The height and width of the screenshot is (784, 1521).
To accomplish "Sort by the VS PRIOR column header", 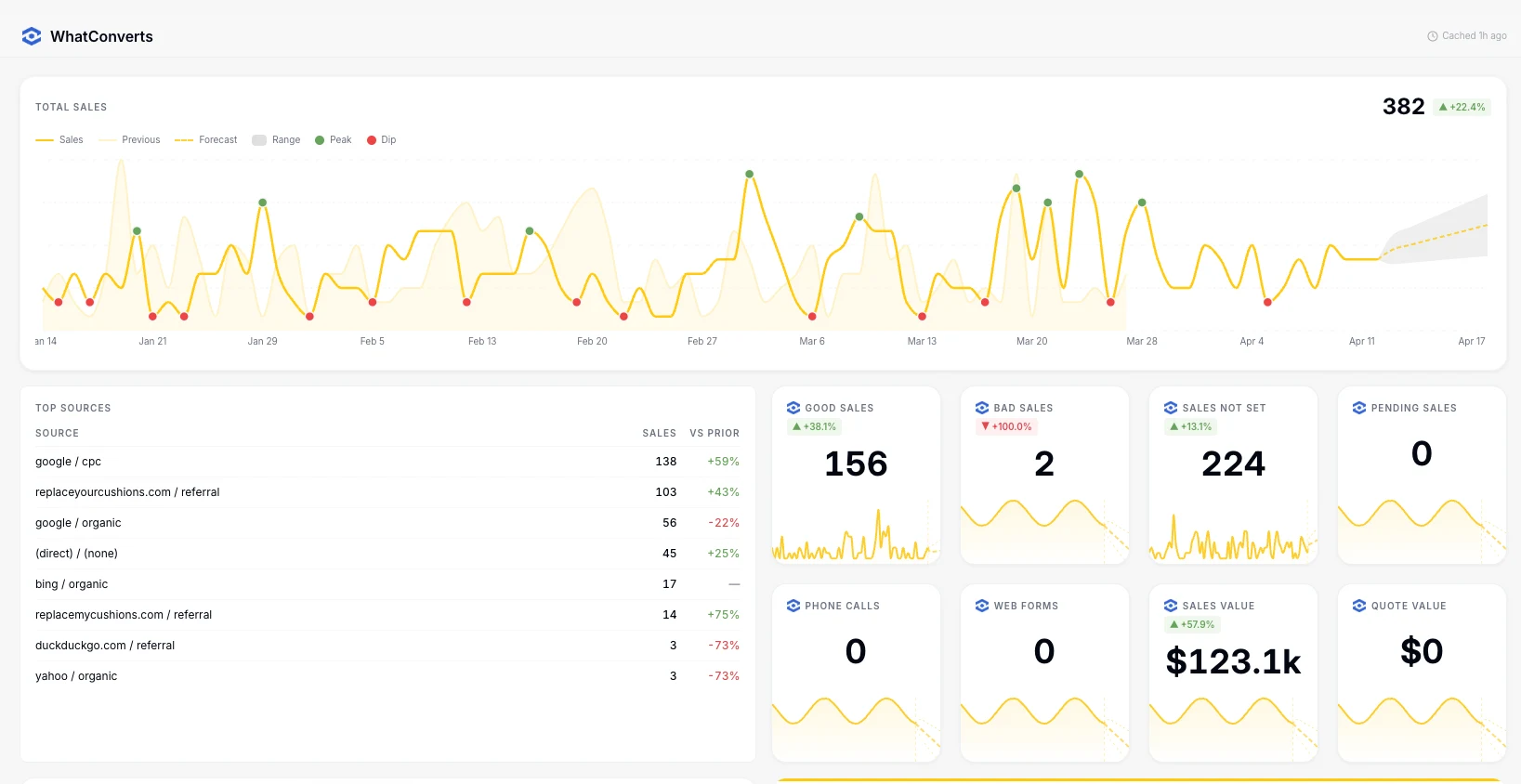I will click(714, 433).
